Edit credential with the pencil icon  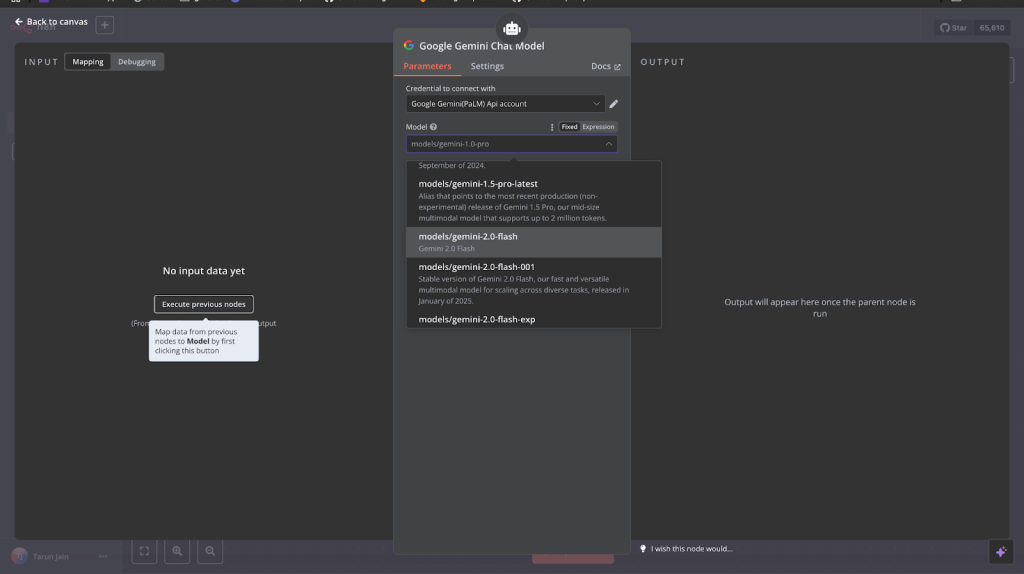[x=613, y=104]
